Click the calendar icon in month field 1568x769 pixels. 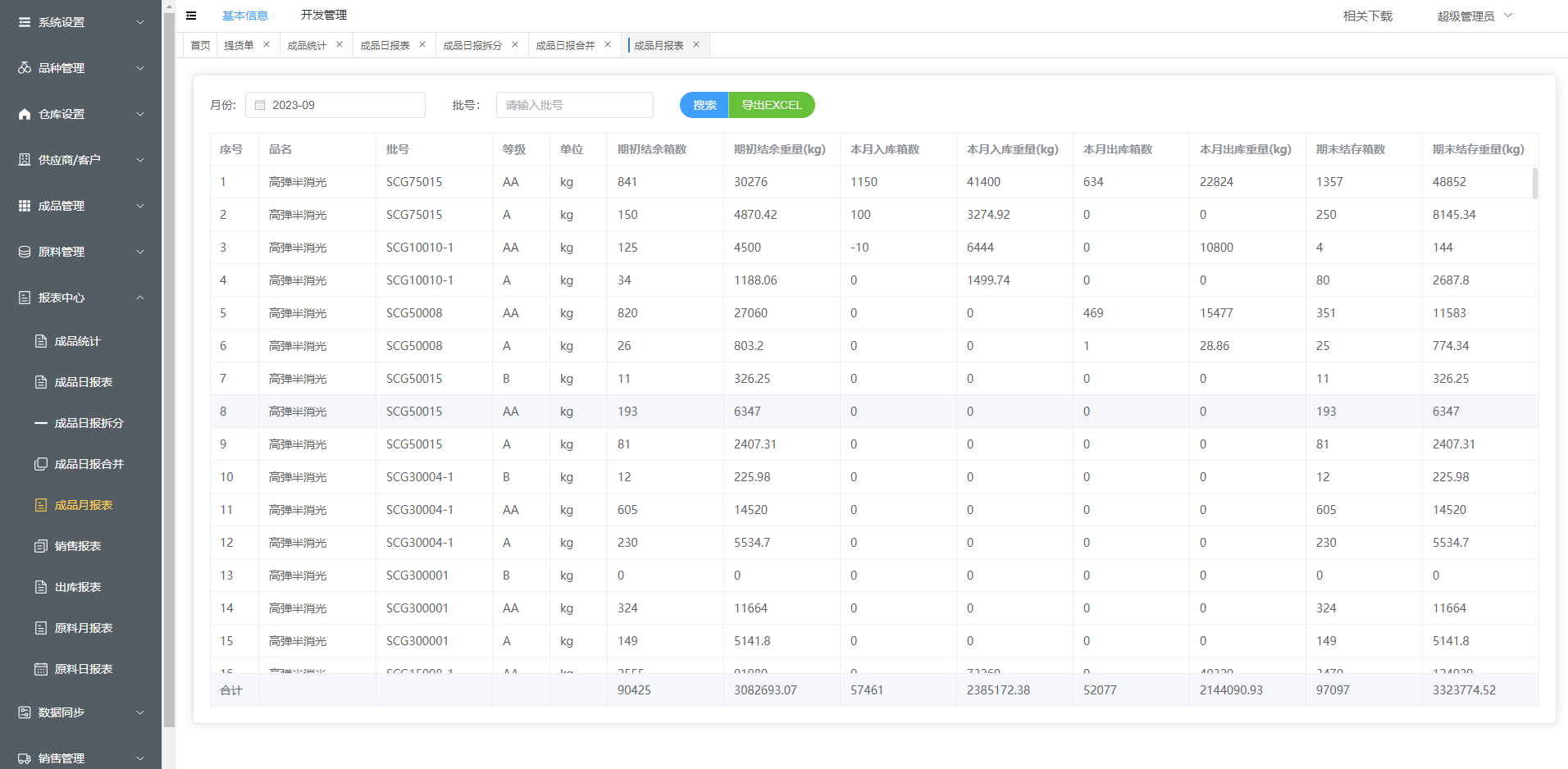tap(260, 105)
